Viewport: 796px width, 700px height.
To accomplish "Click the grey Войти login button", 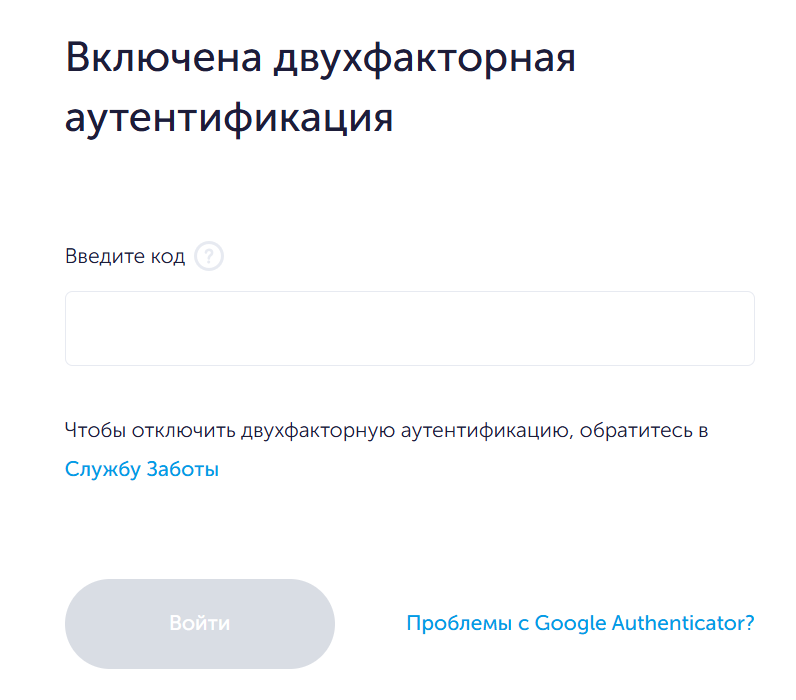I will click(x=200, y=624).
